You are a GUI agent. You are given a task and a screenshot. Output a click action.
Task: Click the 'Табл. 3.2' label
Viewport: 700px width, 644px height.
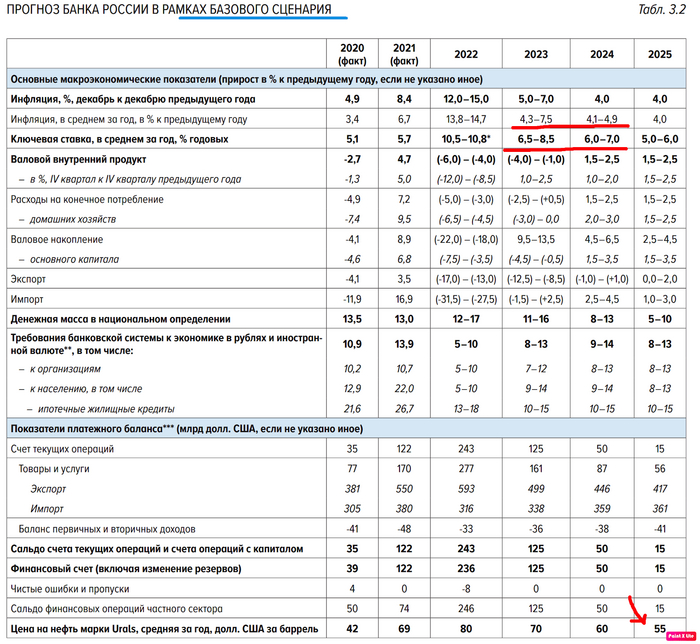(662, 9)
